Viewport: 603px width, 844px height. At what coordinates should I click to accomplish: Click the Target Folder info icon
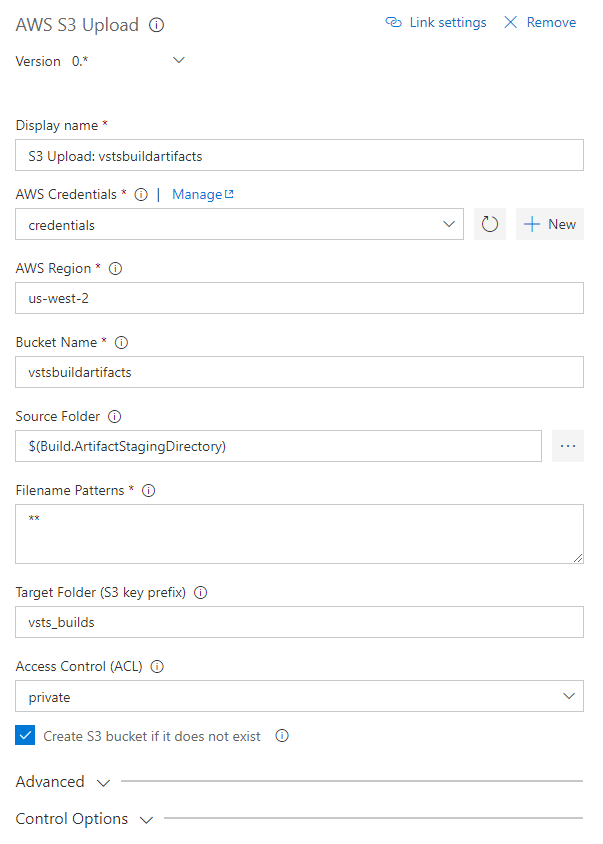click(200, 592)
